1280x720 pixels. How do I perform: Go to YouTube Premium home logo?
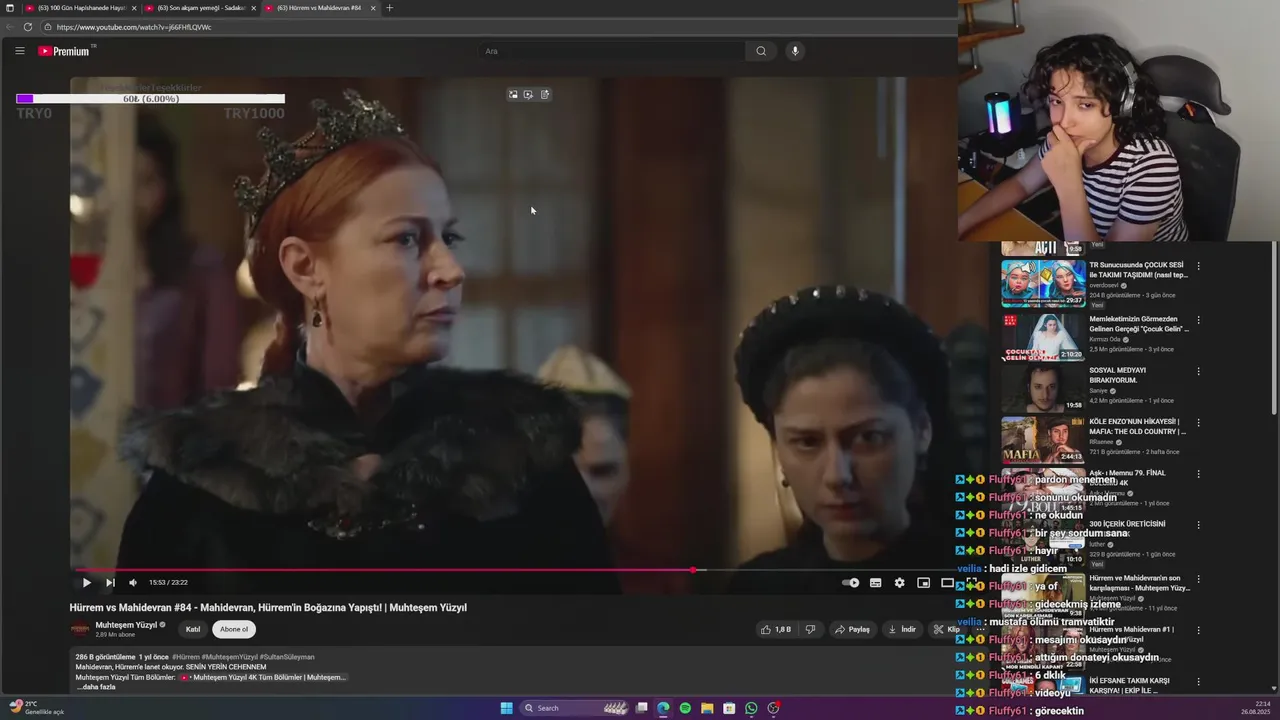pos(64,51)
